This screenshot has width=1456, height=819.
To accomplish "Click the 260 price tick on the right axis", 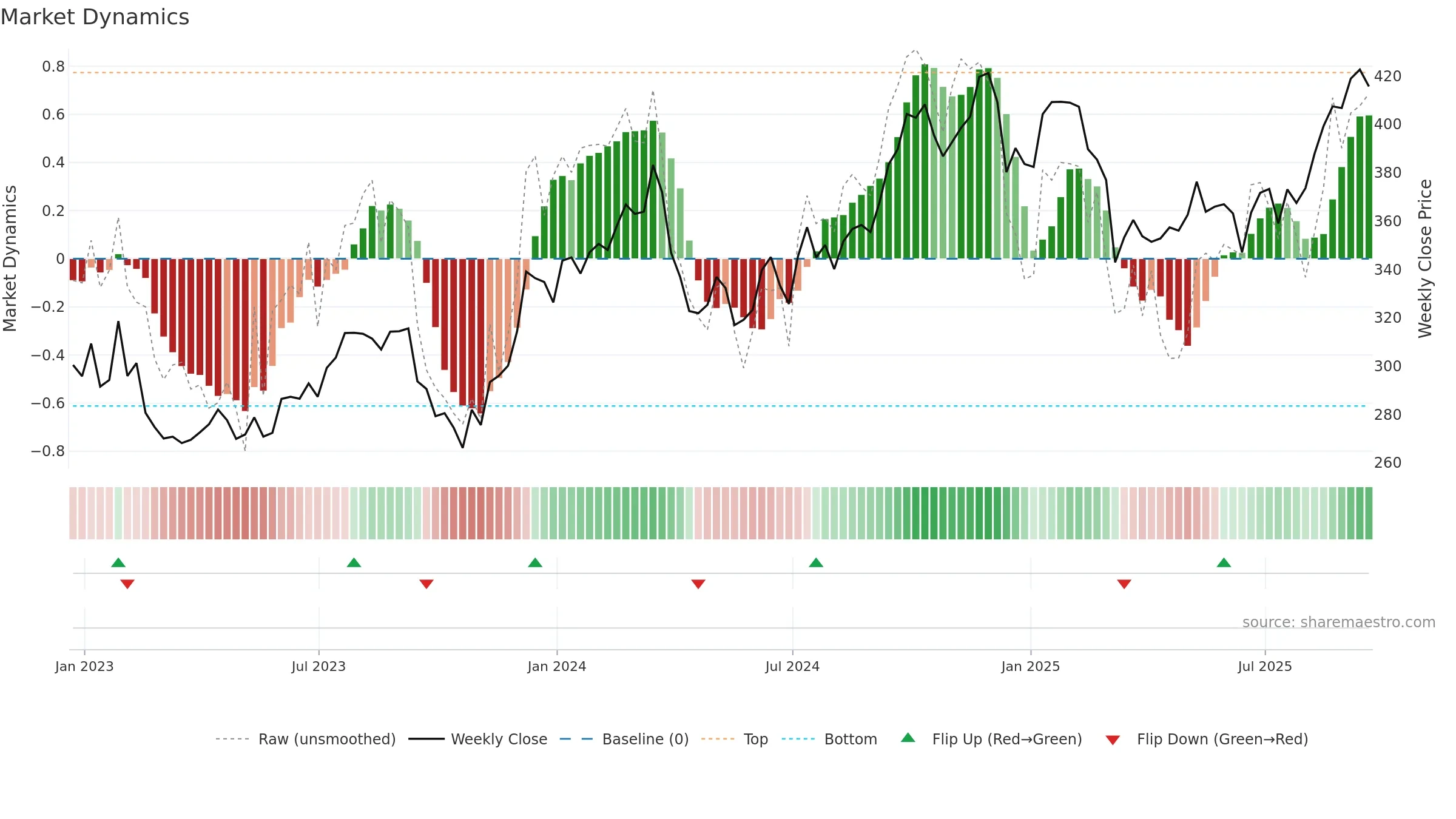I will (x=1387, y=462).
